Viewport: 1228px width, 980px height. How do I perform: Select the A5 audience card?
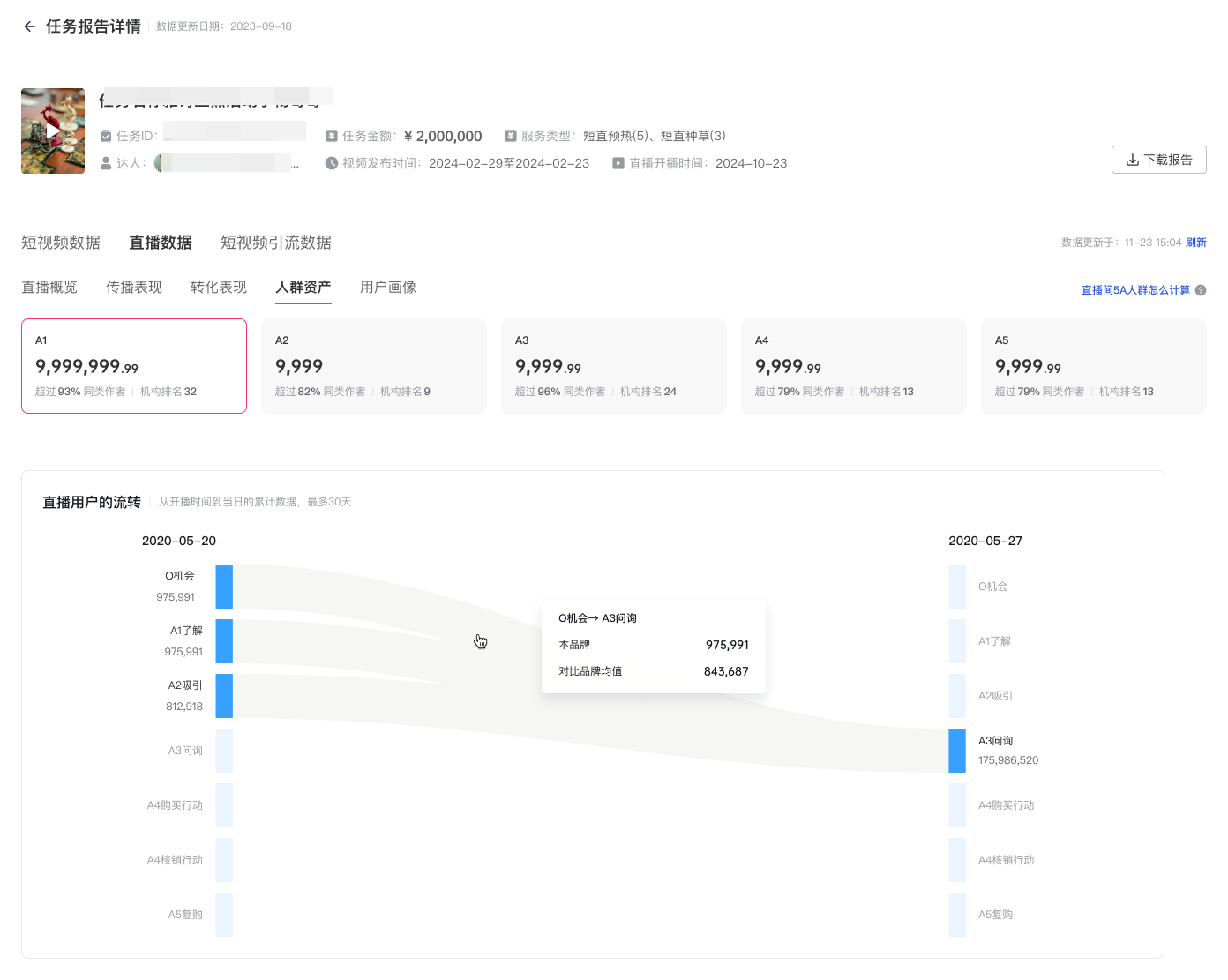1094,366
